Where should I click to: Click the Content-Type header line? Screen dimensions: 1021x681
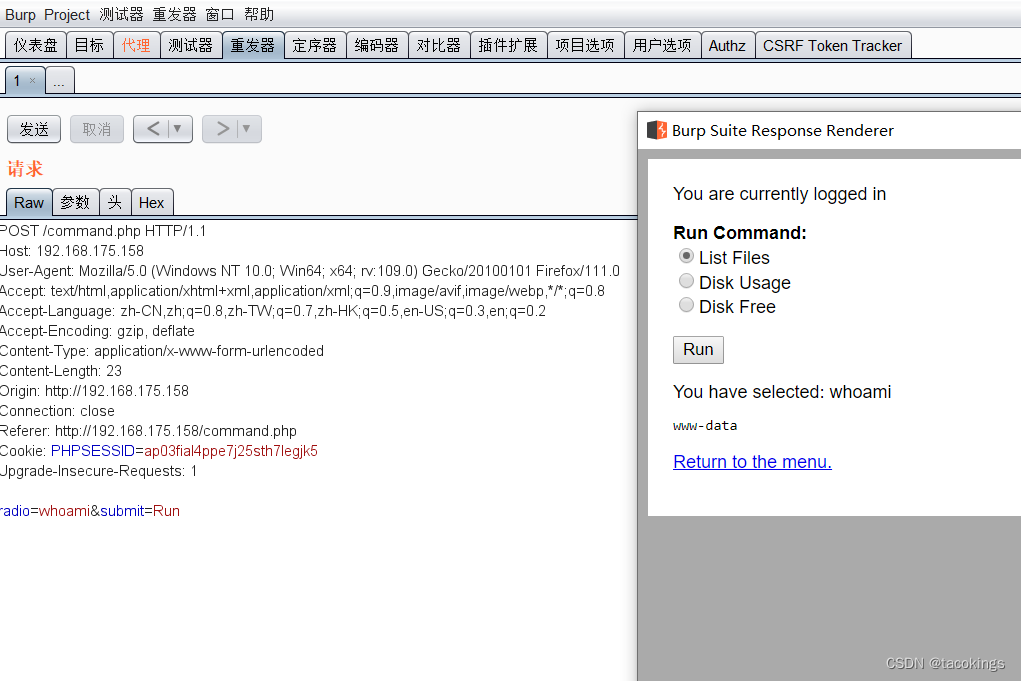point(162,351)
